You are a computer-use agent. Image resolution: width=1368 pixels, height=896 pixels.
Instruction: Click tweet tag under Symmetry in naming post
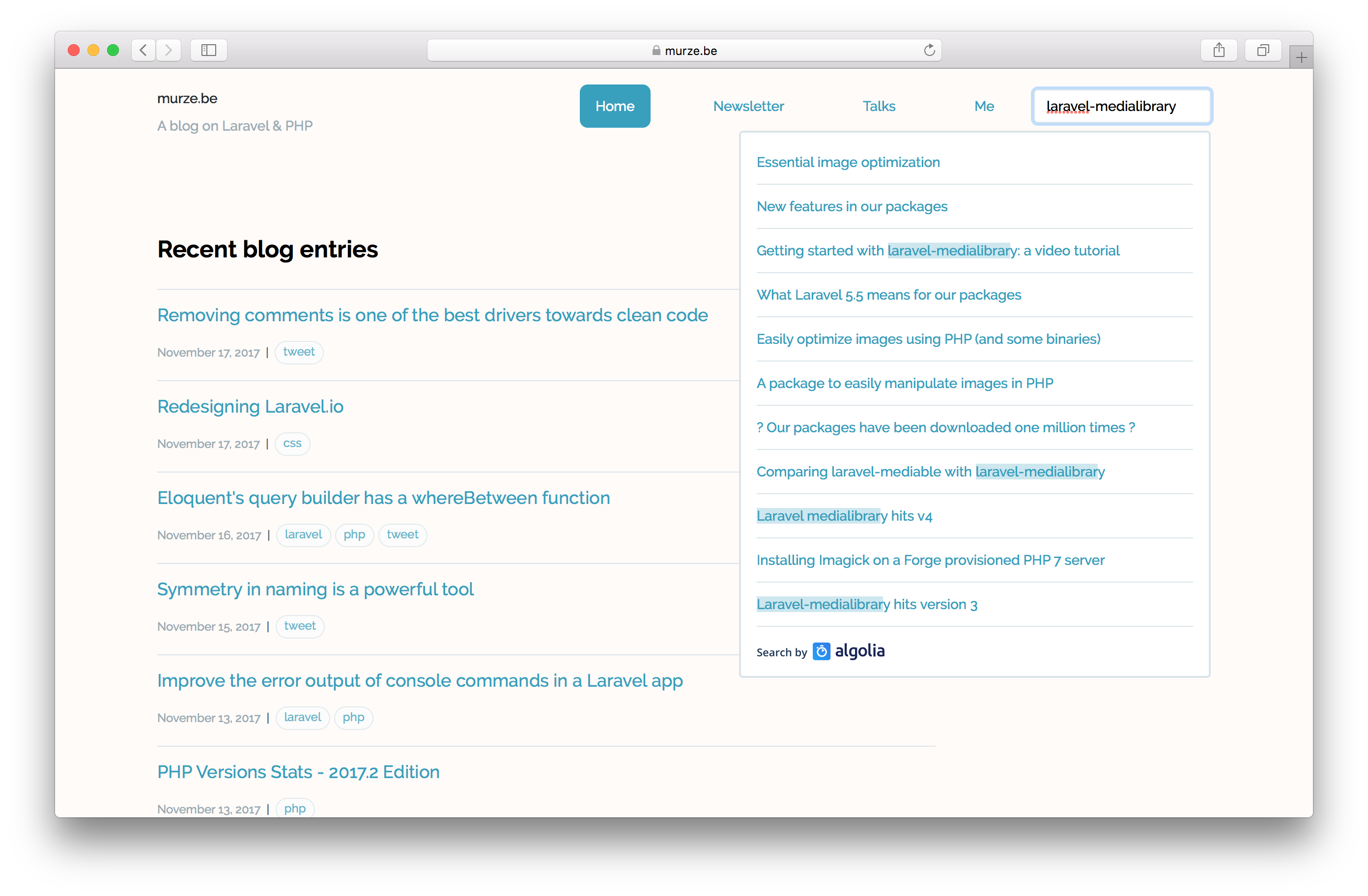[300, 626]
